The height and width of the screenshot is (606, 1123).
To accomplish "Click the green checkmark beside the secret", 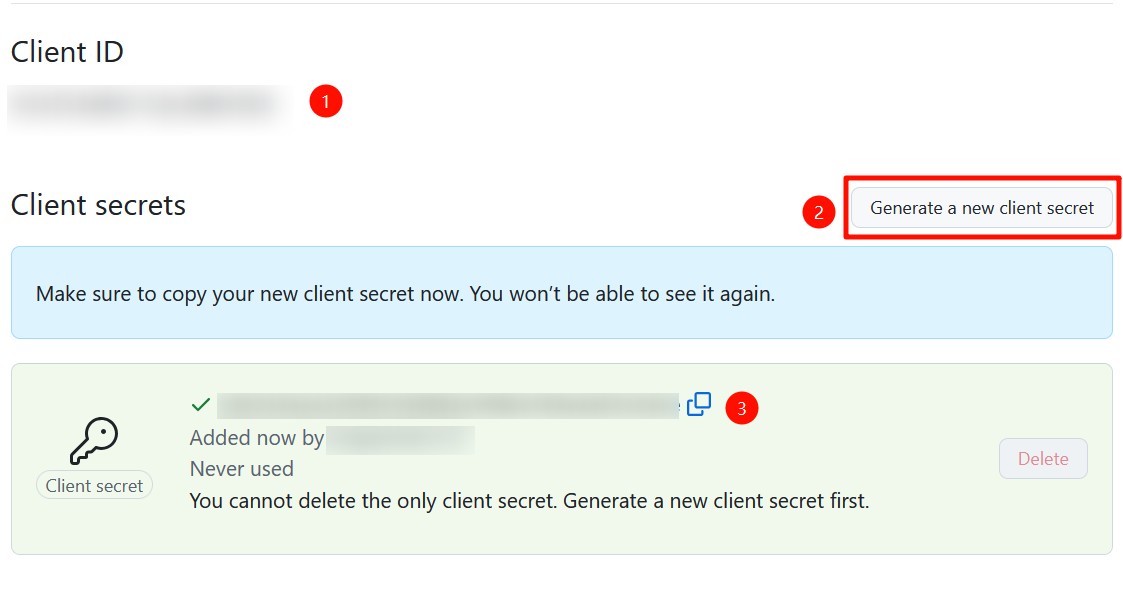I will (x=201, y=405).
